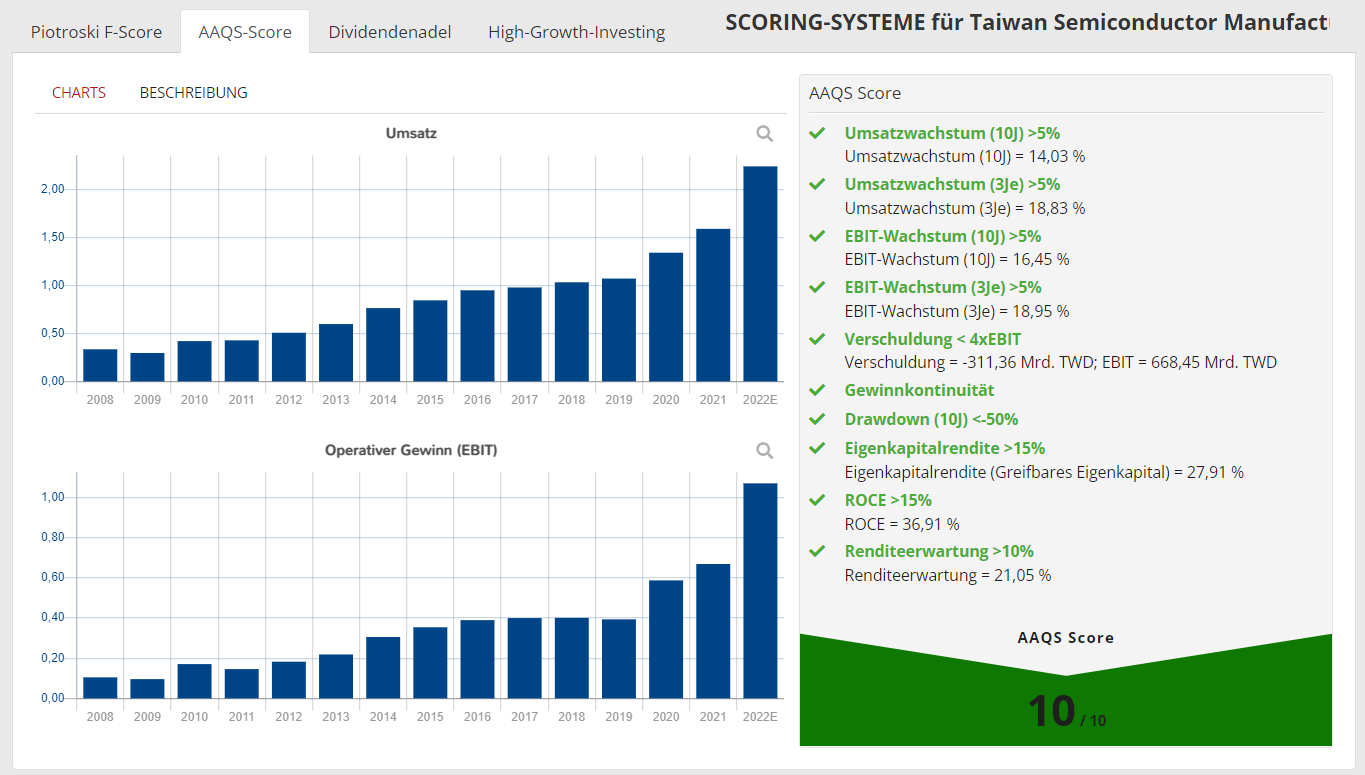Click the checkmark beside Eigenkapitalrendite >15%

[817, 448]
